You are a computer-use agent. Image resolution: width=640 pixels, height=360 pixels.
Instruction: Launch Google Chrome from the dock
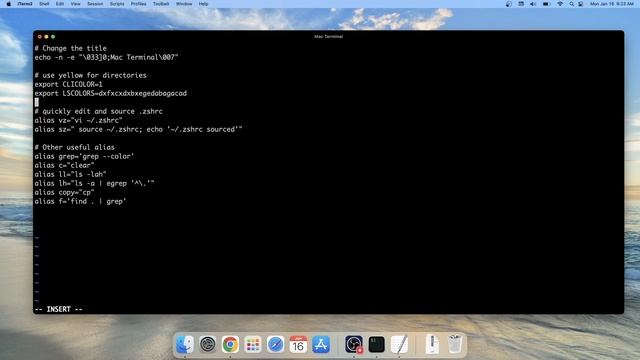coord(230,344)
